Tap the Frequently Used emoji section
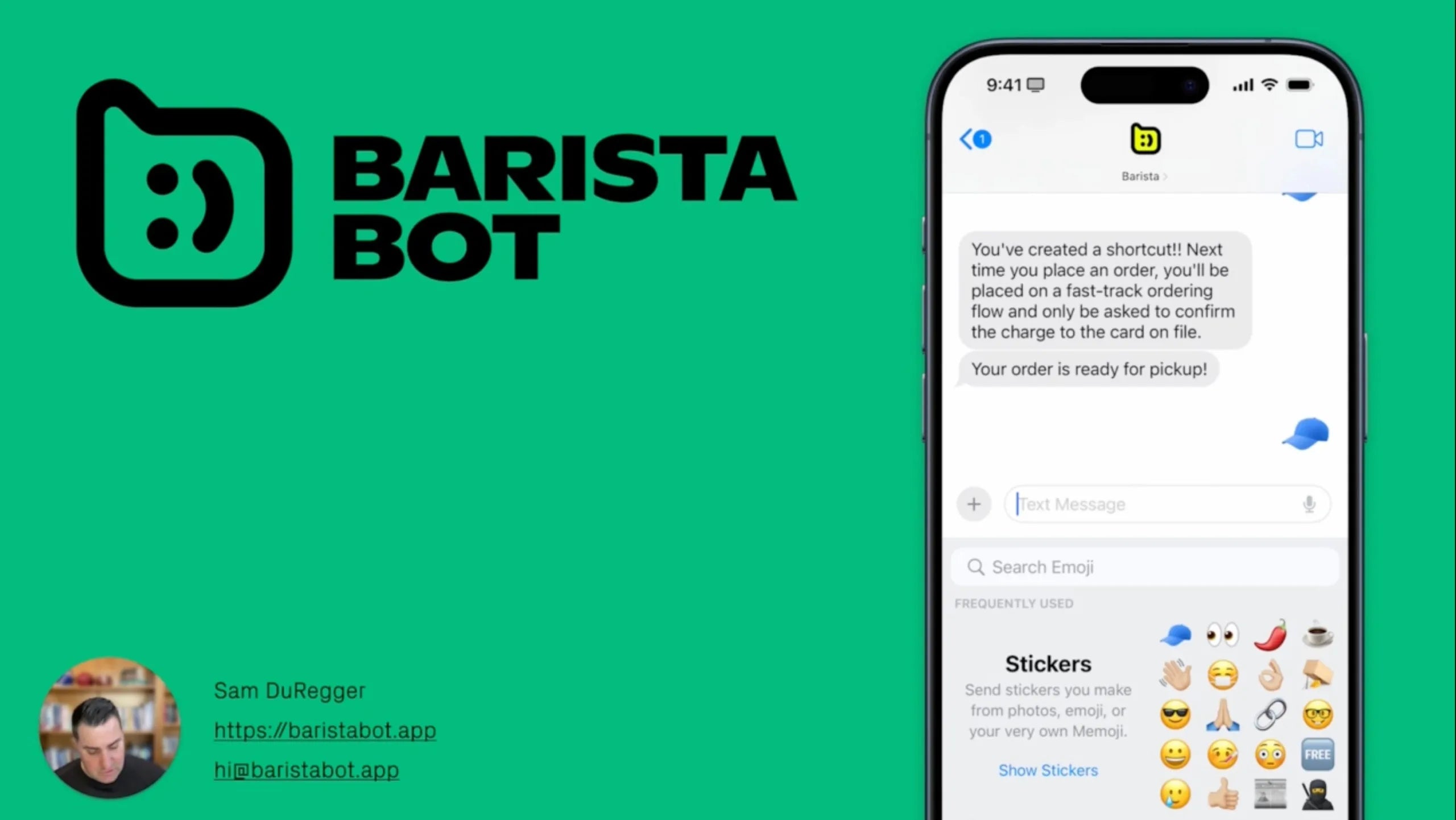This screenshot has width=1456, height=820. [x=1013, y=603]
